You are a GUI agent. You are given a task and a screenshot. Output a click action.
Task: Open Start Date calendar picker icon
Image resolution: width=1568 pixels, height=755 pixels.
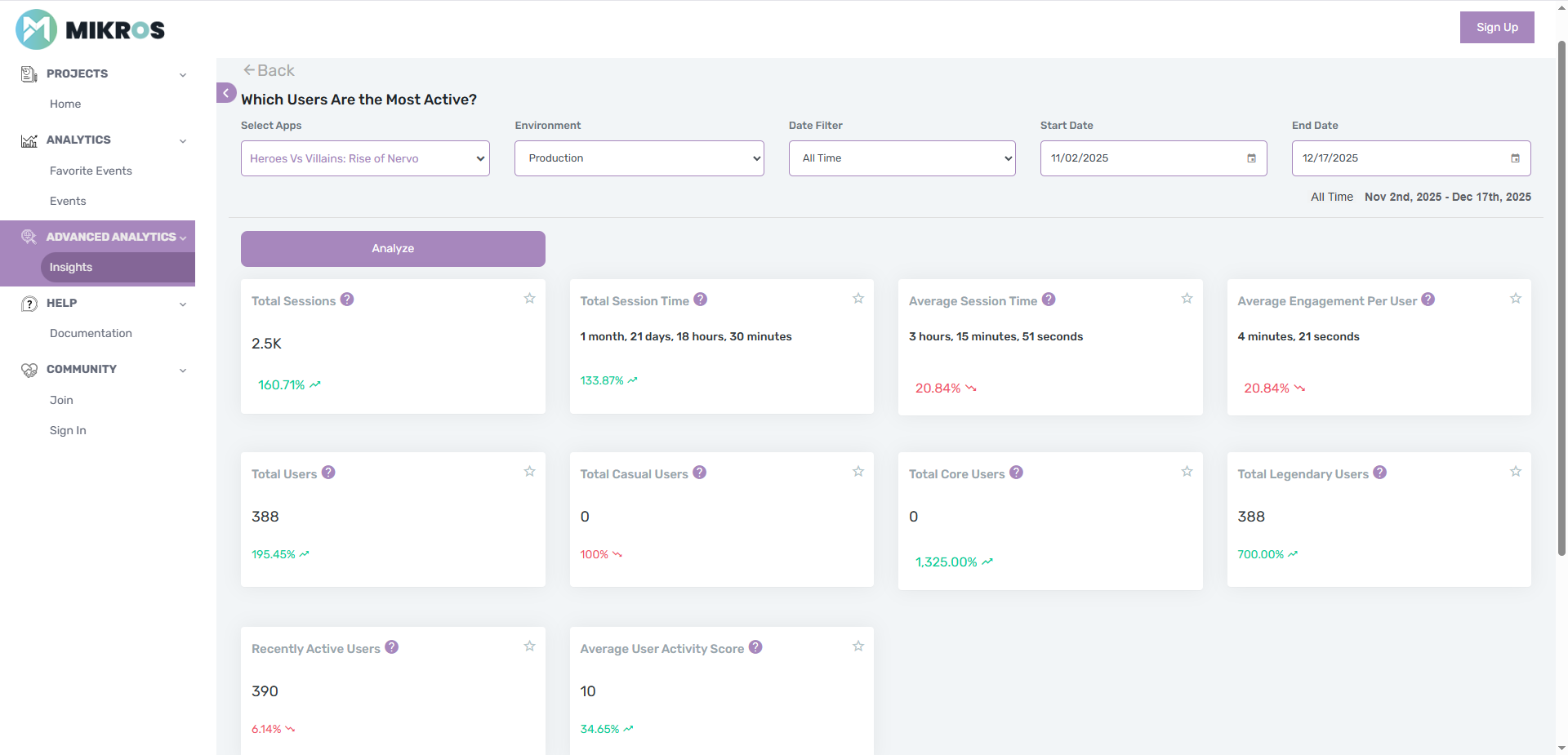pos(1251,158)
